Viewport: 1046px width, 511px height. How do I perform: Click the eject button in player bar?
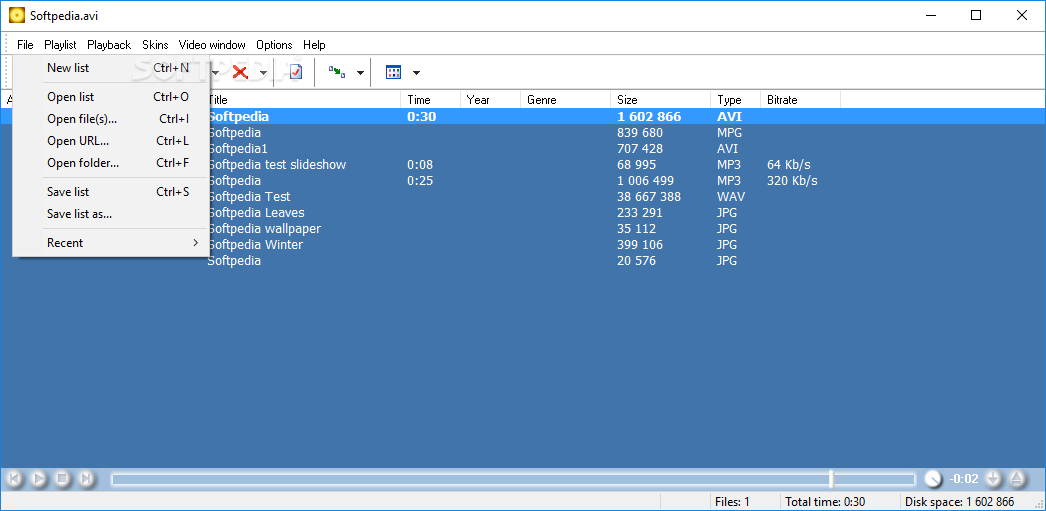(x=1016, y=478)
